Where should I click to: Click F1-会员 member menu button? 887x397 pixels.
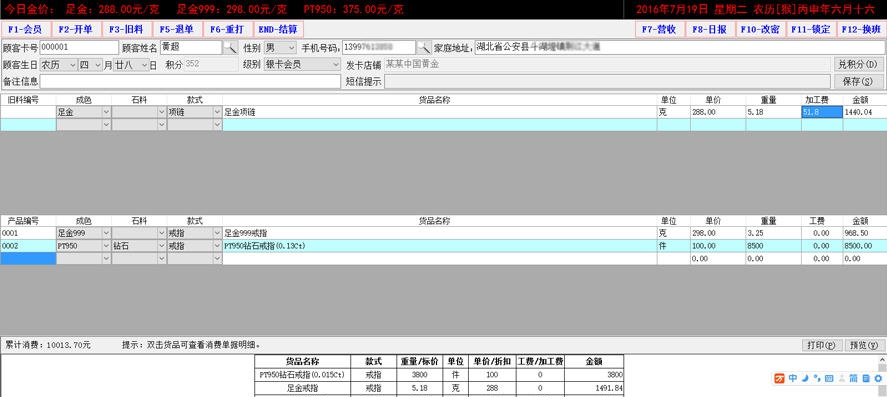click(25, 29)
